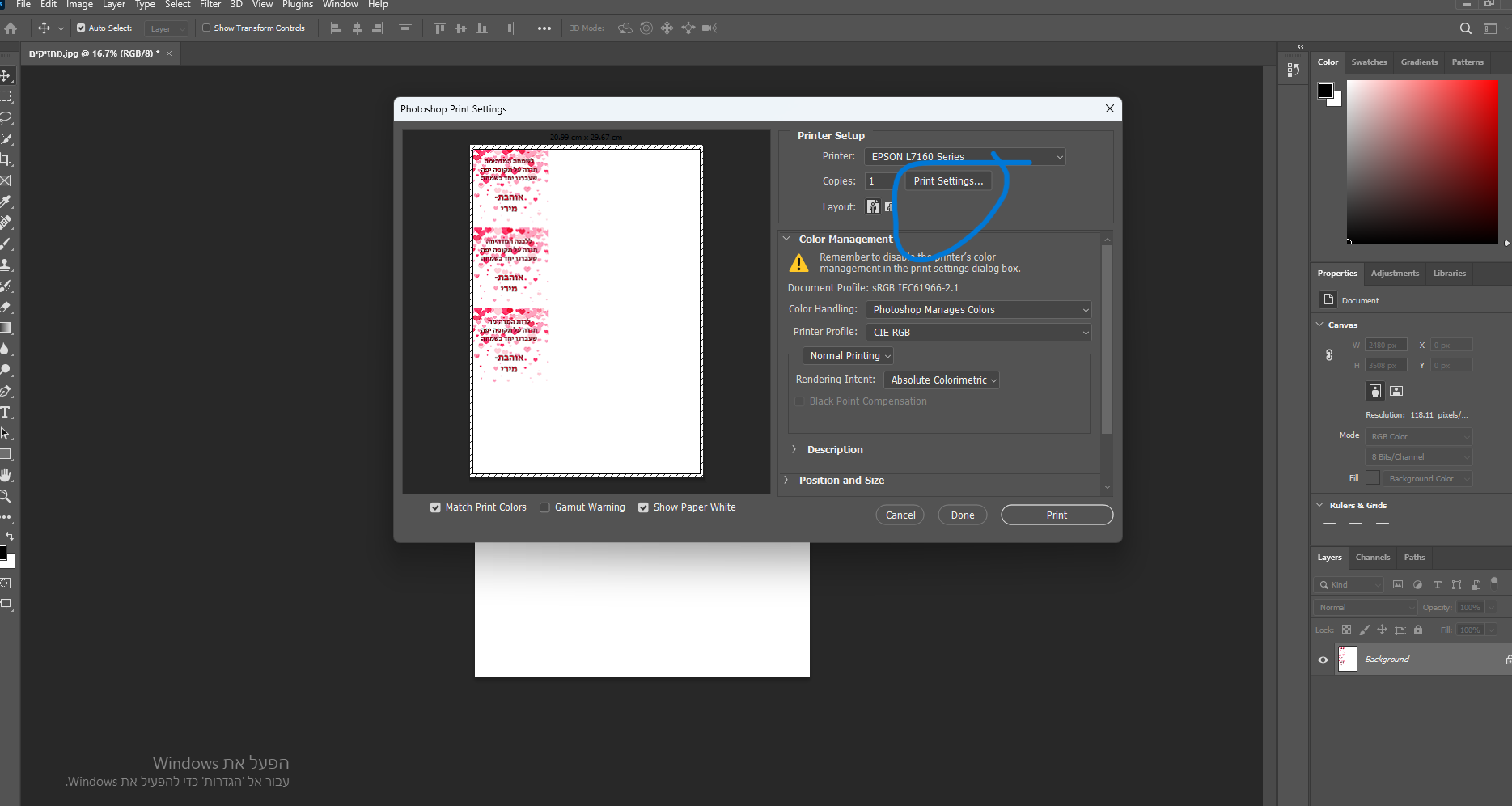The height and width of the screenshot is (806, 1512).
Task: Open the Libraries tab
Action: point(1450,274)
